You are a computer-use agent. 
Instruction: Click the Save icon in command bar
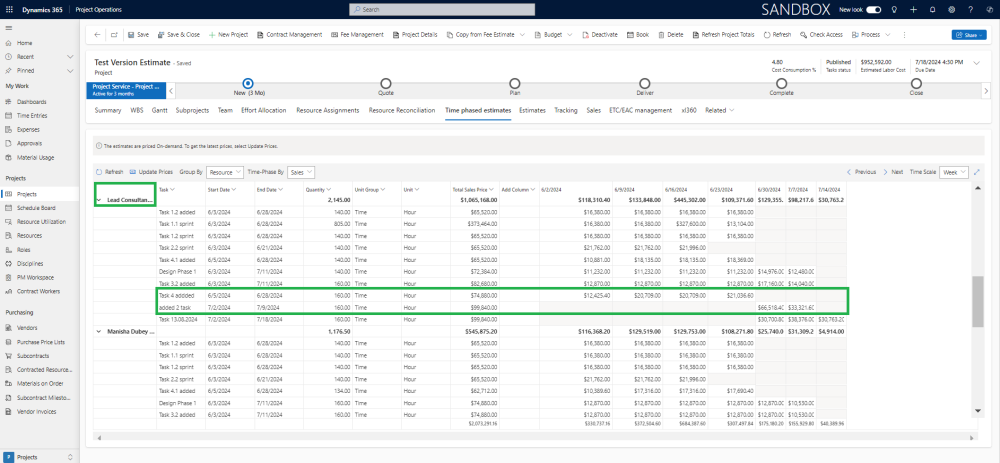click(130, 34)
